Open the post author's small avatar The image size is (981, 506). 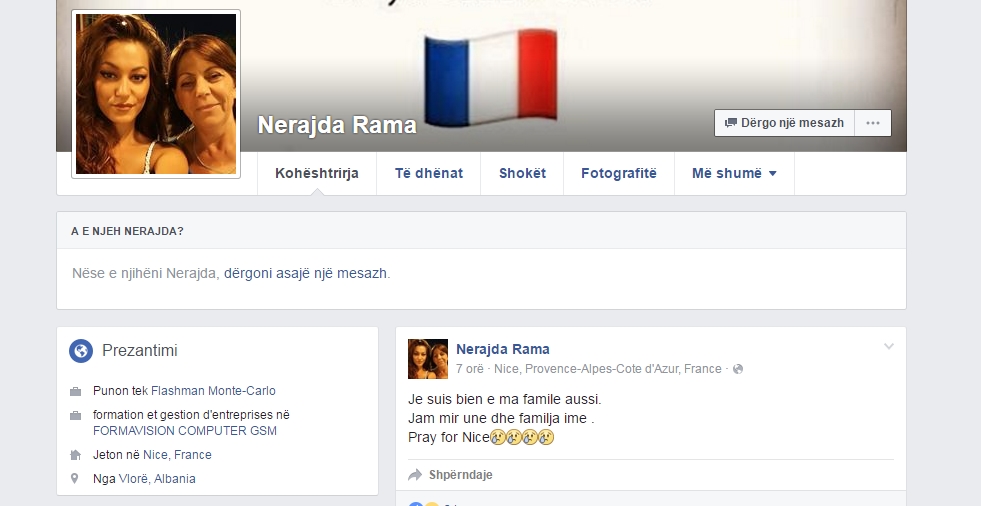click(x=428, y=359)
